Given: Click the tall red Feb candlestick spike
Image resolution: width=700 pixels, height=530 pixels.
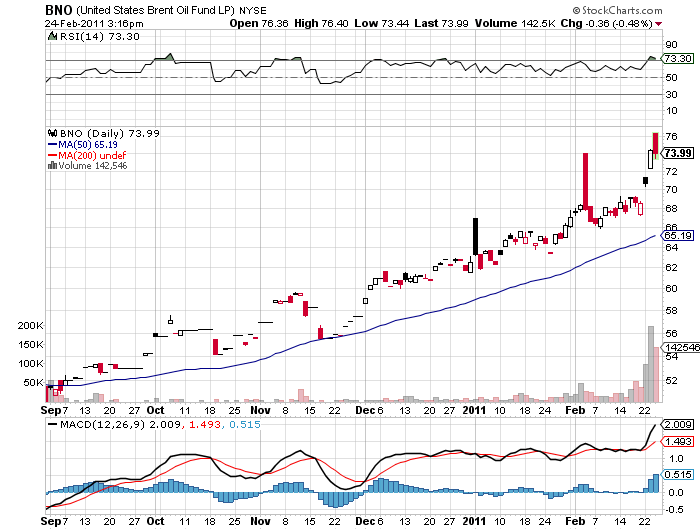Looking at the screenshot, I should pyautogui.click(x=585, y=181).
